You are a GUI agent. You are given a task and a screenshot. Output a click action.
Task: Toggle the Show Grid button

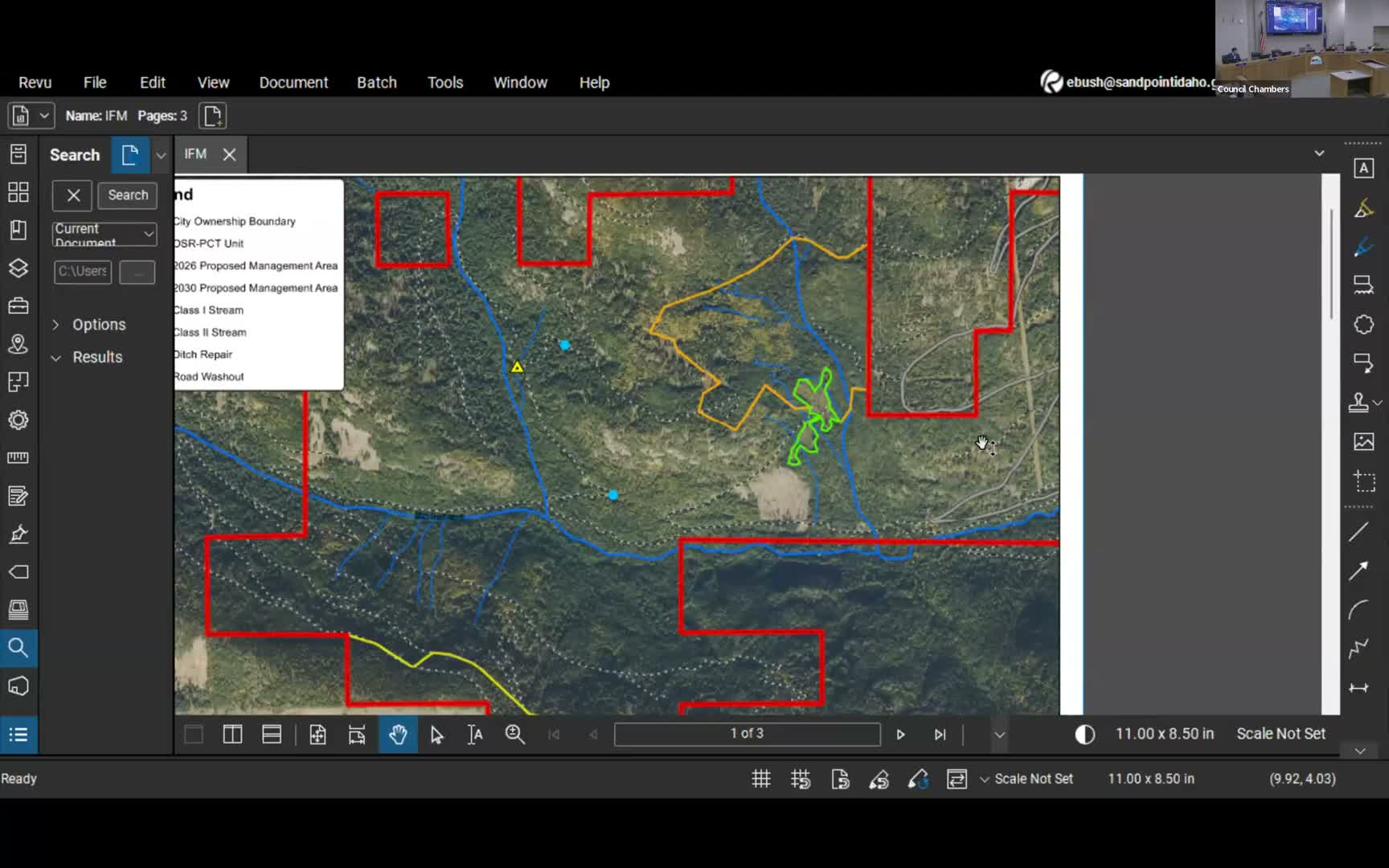coord(760,779)
